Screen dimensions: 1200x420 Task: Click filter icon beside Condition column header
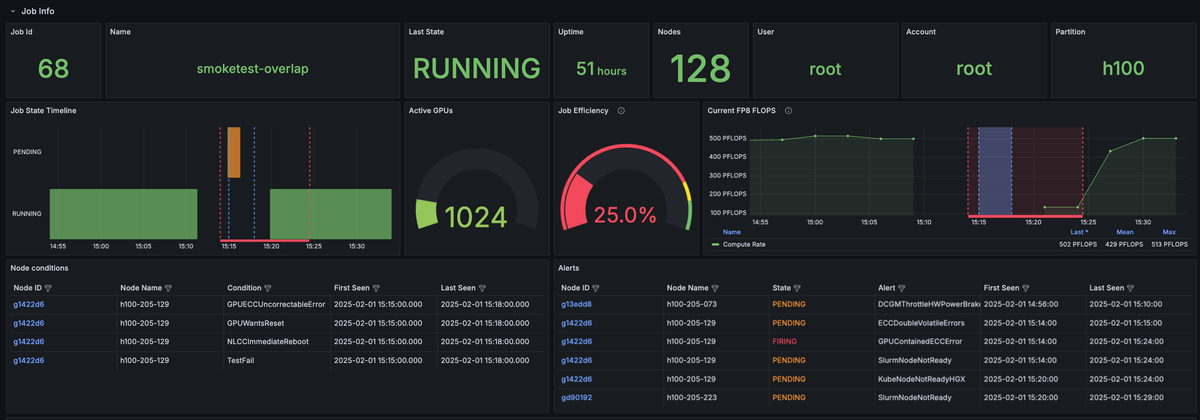pos(270,287)
